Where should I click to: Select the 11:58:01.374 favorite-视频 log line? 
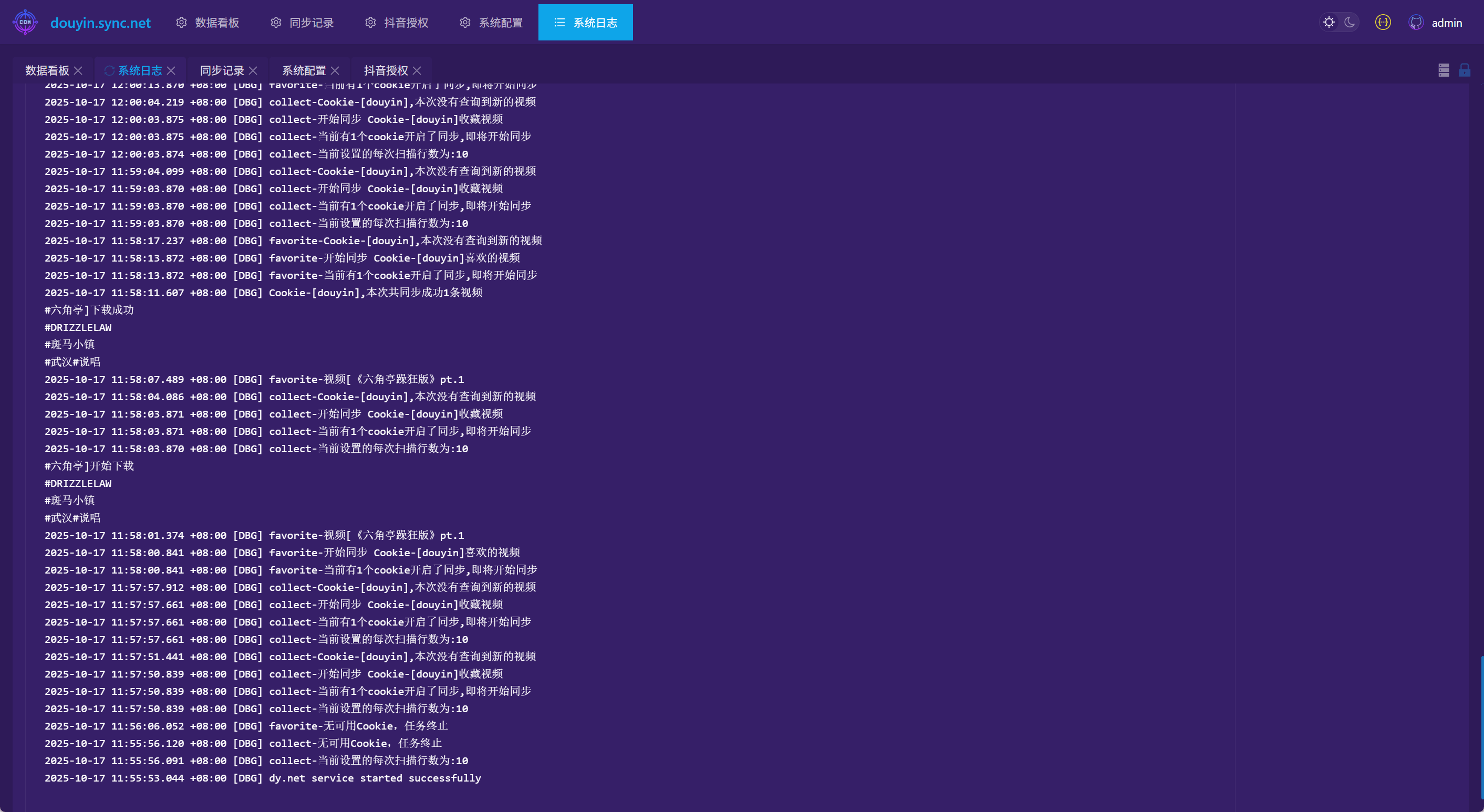pos(254,536)
